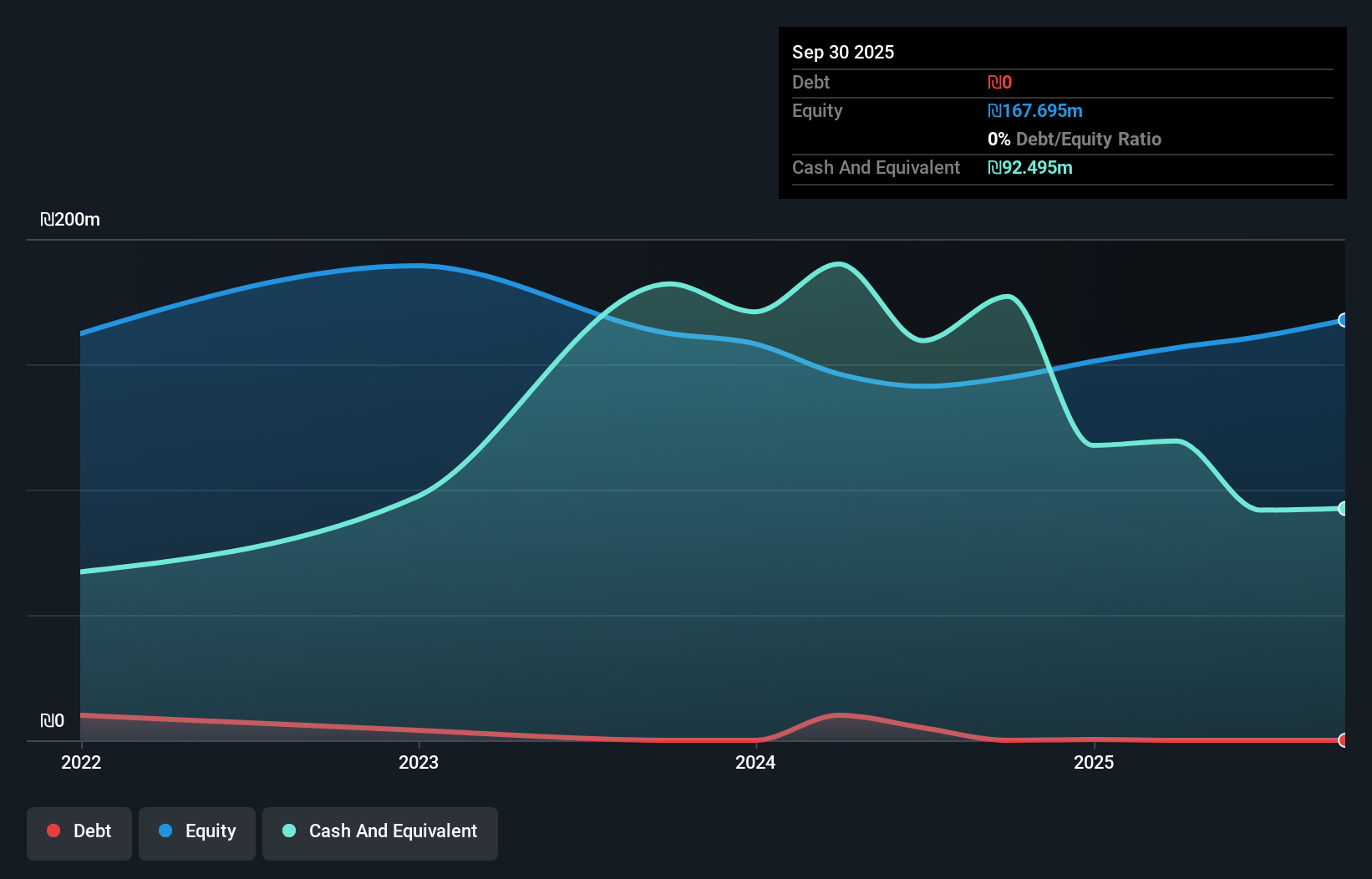Image resolution: width=1372 pixels, height=879 pixels.
Task: Click the red Debt legend dot
Action: (x=53, y=831)
